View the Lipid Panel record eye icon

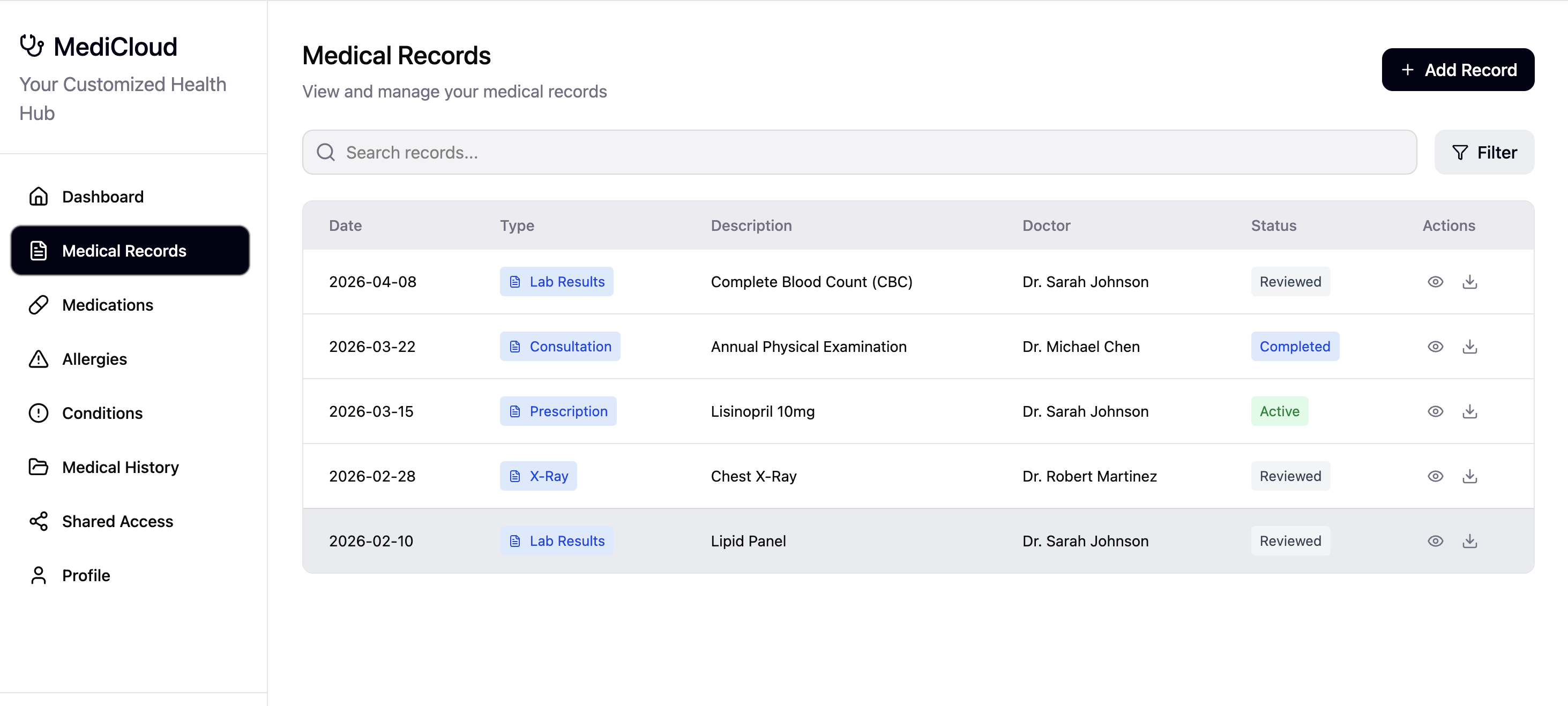point(1435,541)
